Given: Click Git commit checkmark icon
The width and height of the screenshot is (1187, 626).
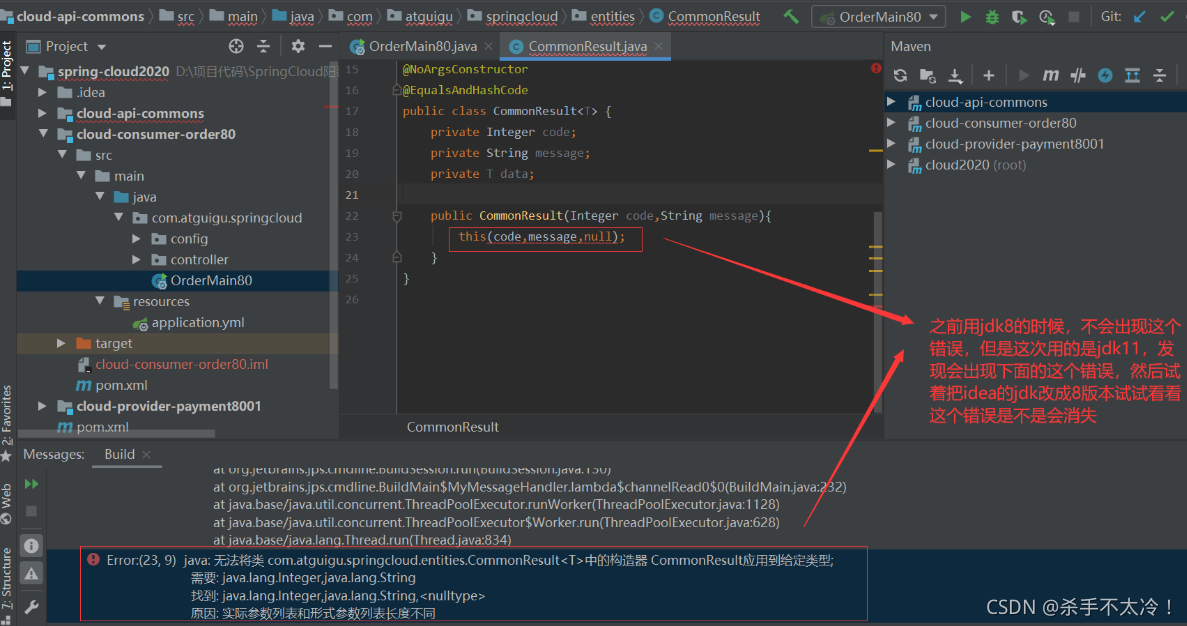Looking at the screenshot, I should [x=1167, y=16].
